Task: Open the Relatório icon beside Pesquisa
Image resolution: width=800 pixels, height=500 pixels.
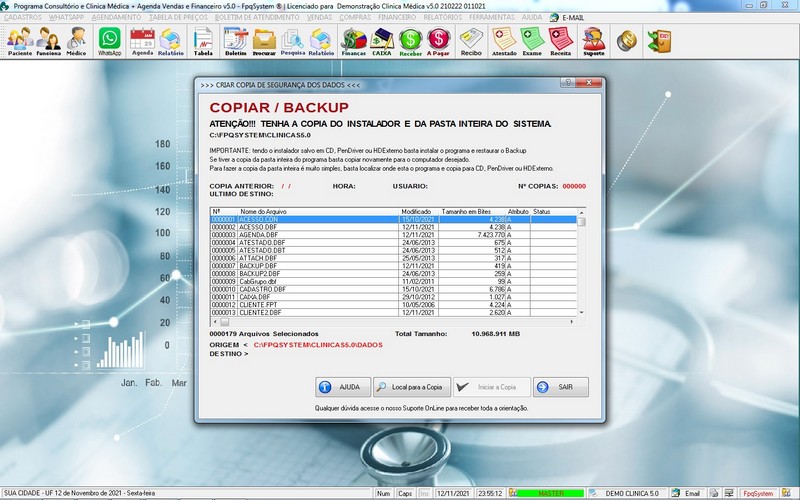Action: 321,41
